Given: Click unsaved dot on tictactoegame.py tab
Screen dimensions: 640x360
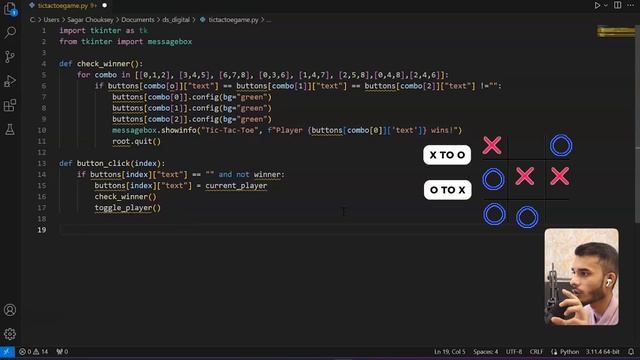Looking at the screenshot, I should point(104,6).
